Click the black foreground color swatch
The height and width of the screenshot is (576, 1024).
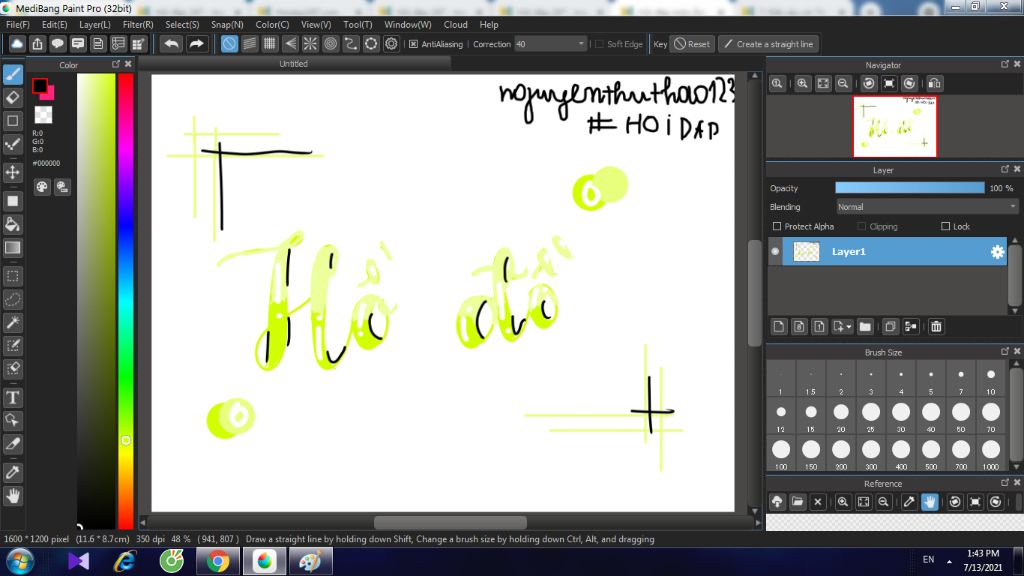pos(39,86)
